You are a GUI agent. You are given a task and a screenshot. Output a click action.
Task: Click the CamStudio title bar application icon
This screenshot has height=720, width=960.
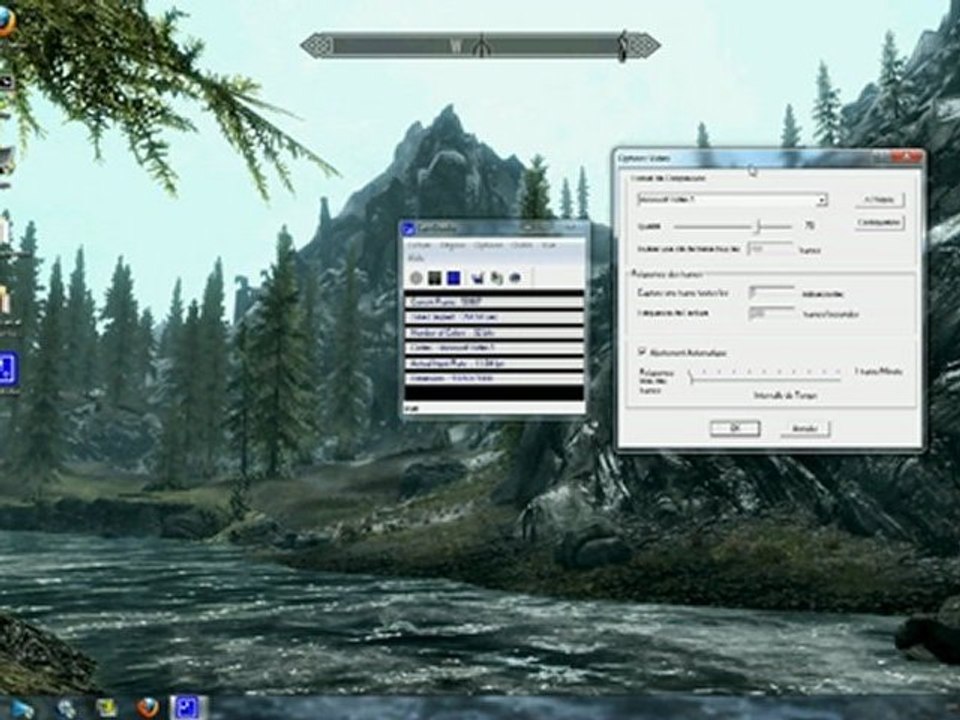tap(409, 229)
